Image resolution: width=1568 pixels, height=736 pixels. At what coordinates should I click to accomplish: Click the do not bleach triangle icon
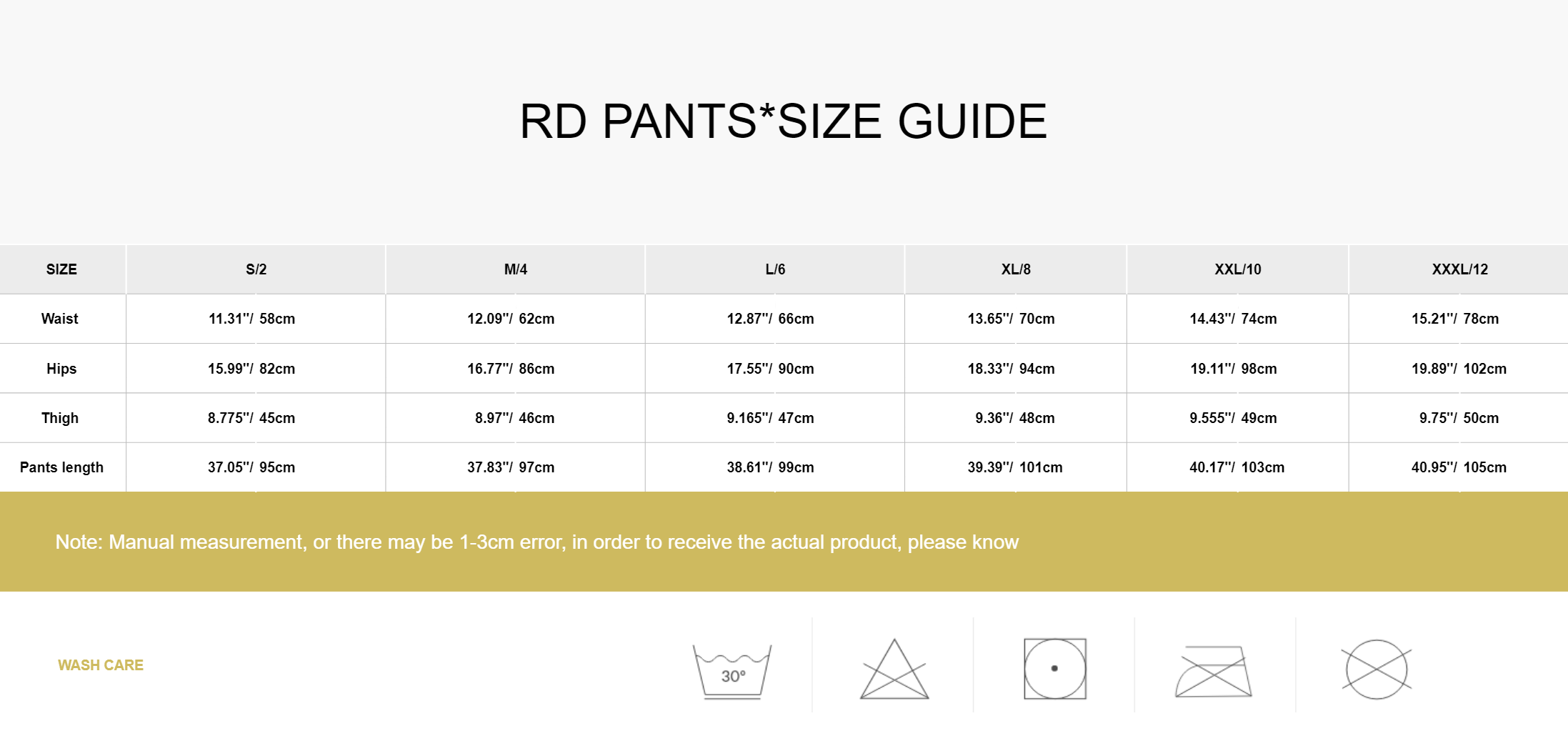(x=894, y=670)
